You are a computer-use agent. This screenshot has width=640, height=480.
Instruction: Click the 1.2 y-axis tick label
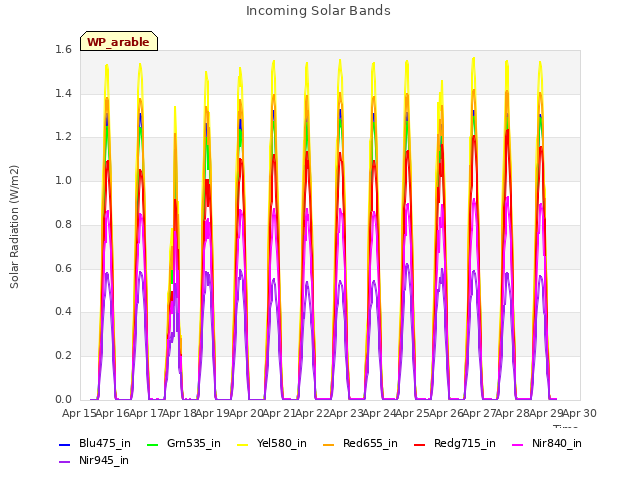[63, 137]
